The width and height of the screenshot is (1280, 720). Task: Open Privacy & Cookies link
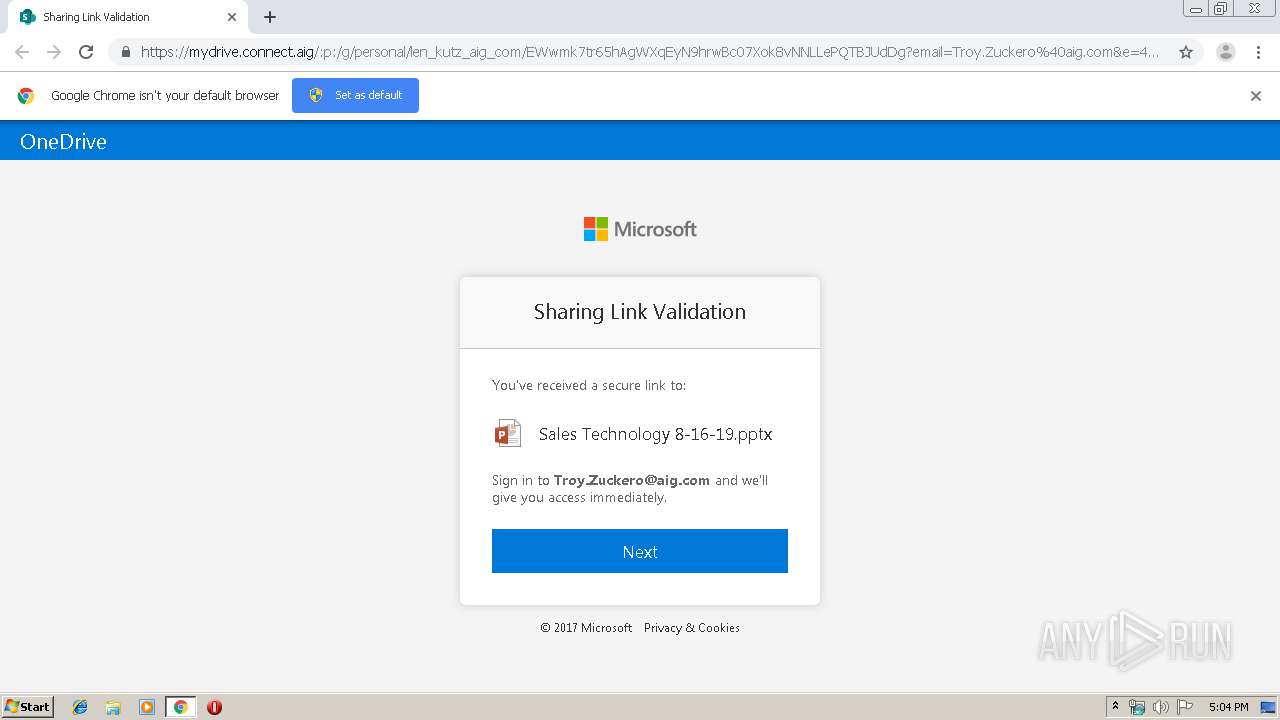point(692,628)
